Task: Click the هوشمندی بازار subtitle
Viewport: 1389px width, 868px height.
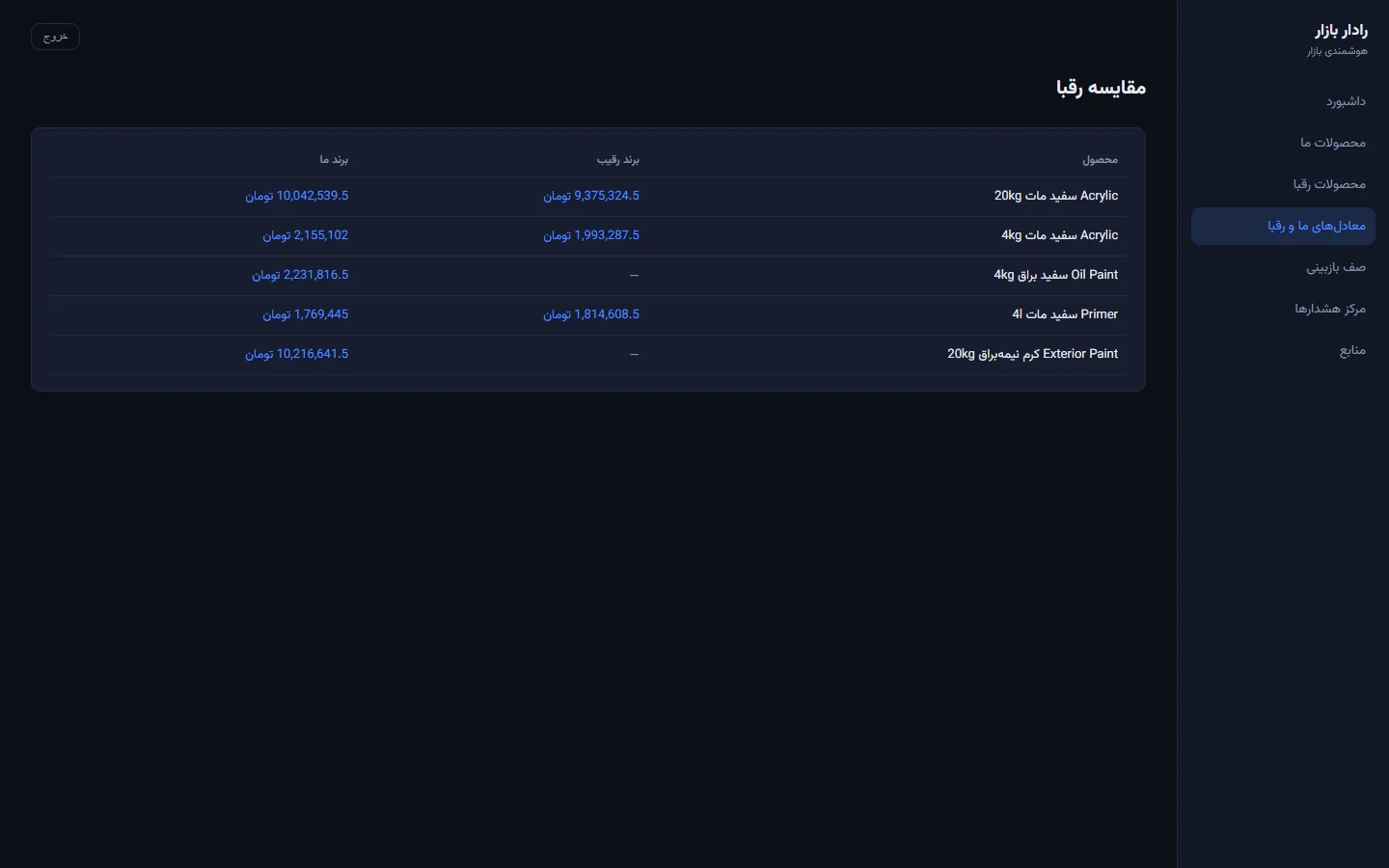Action: click(1337, 51)
